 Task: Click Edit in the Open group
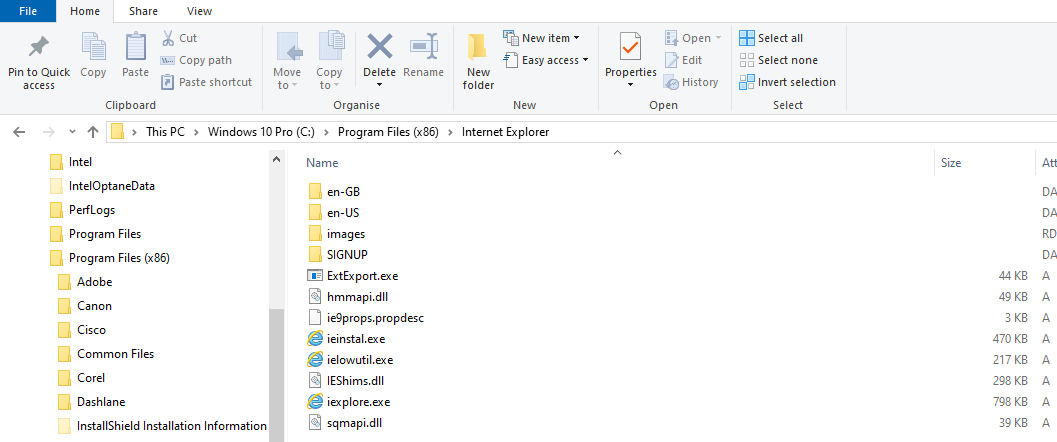coord(684,60)
